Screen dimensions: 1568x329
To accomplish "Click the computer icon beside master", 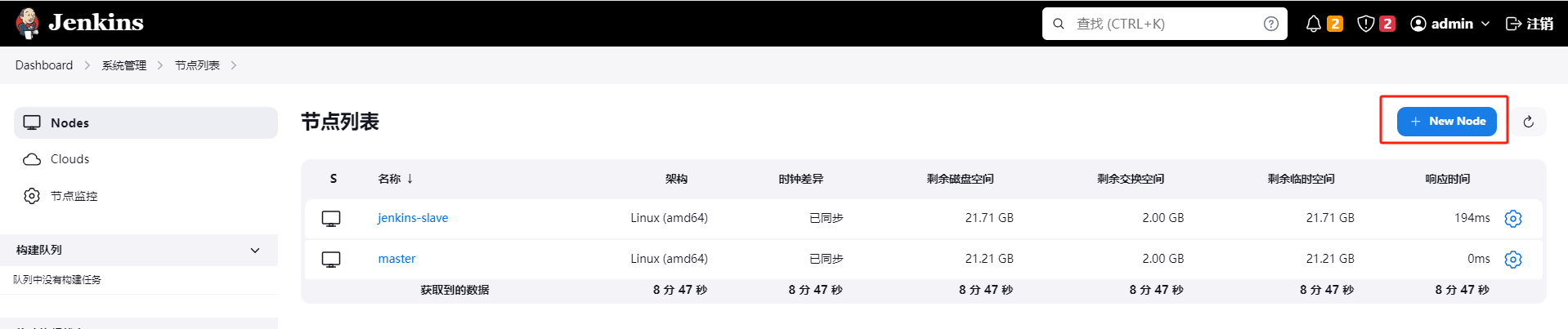I will [331, 260].
